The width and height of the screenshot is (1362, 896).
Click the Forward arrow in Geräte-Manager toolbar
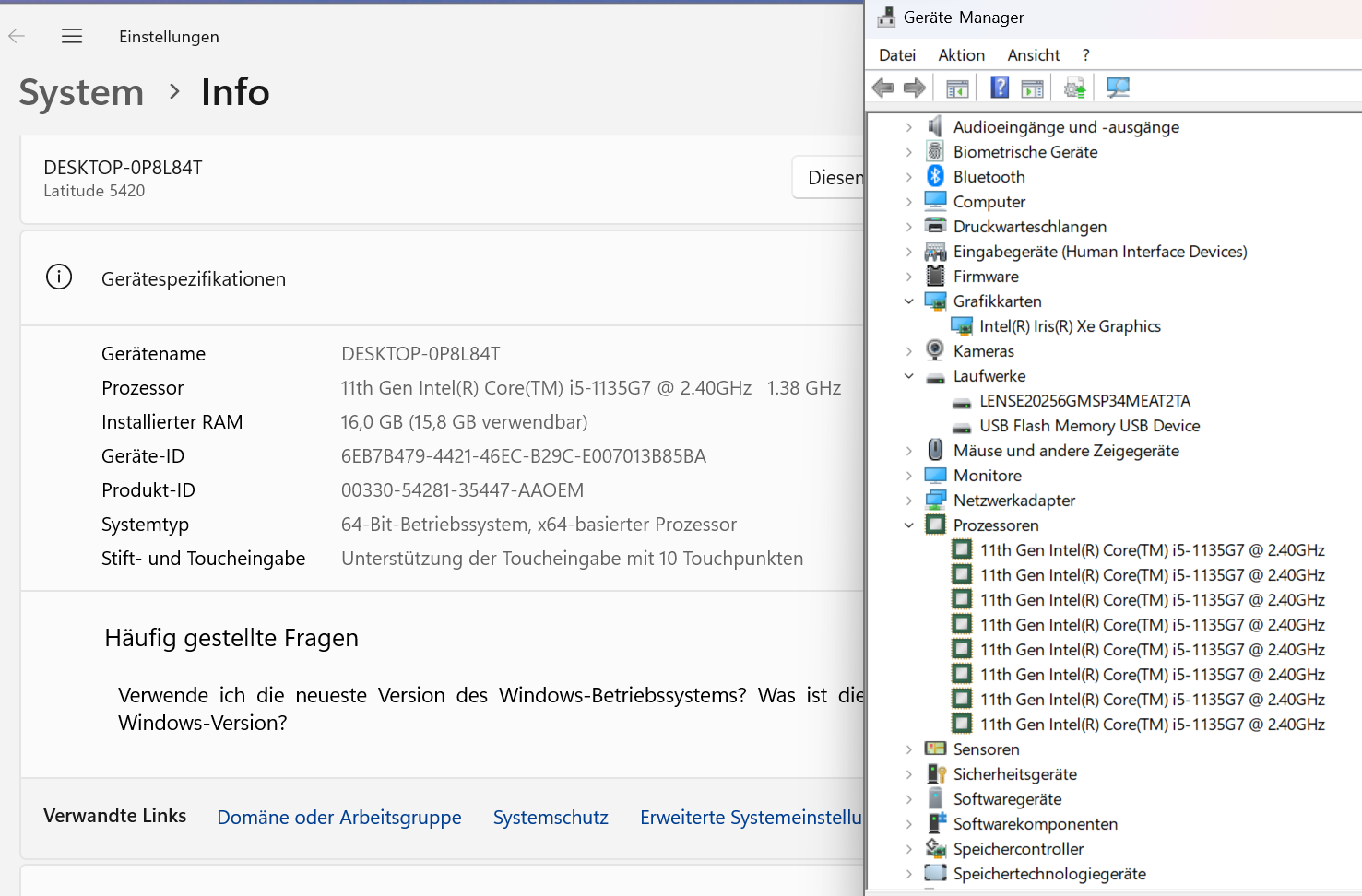click(x=914, y=88)
